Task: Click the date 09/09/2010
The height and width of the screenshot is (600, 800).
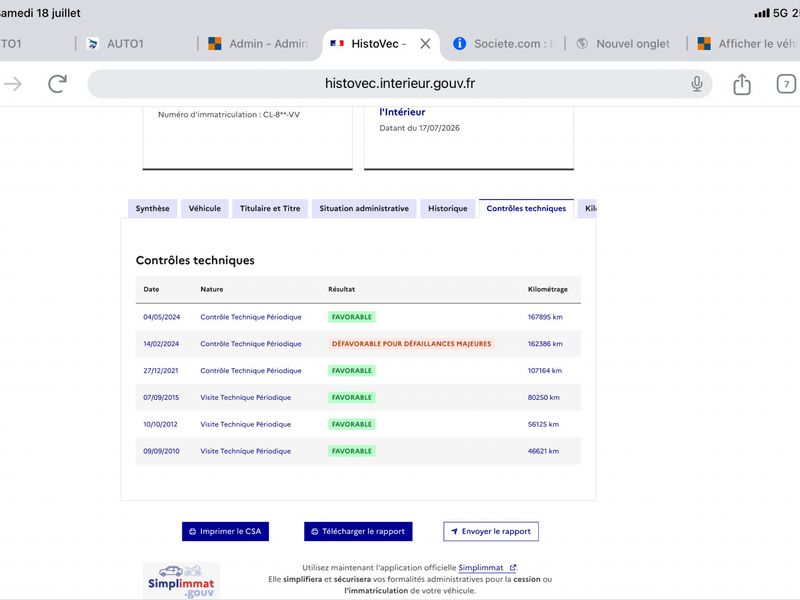Action: 161,451
